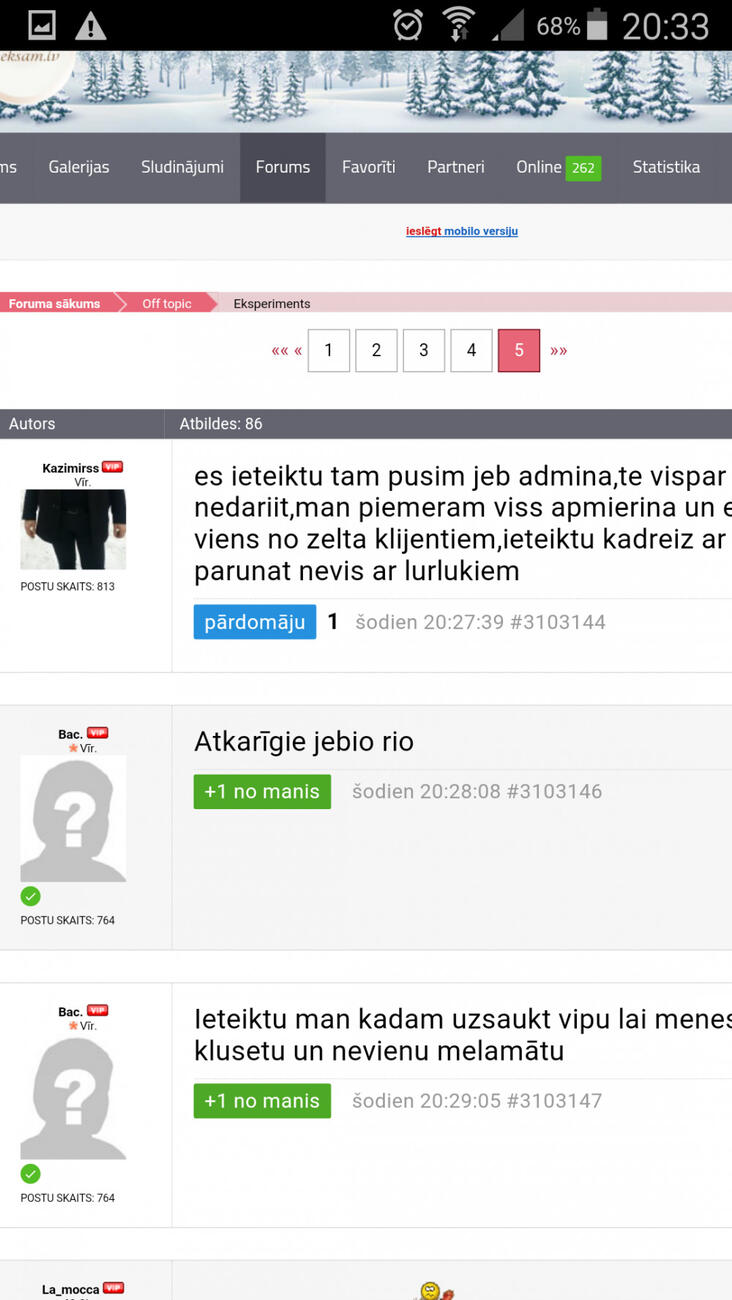Open the Galerijas menu item
The image size is (732, 1300).
[79, 167]
